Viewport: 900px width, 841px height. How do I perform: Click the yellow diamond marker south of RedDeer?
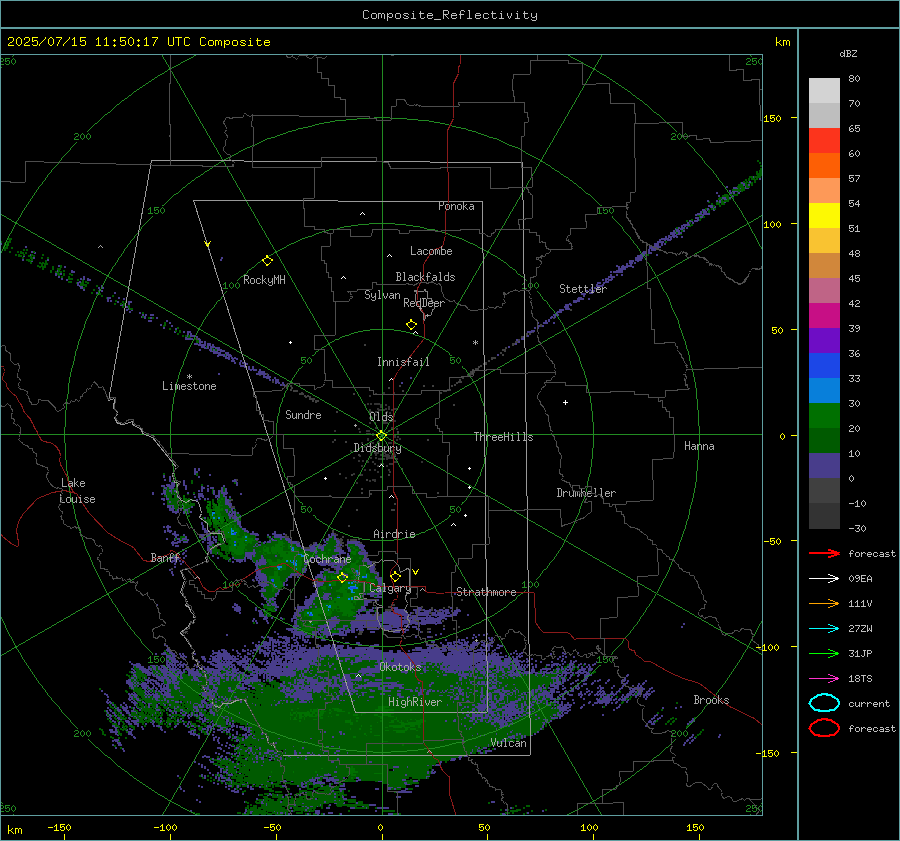click(x=412, y=325)
